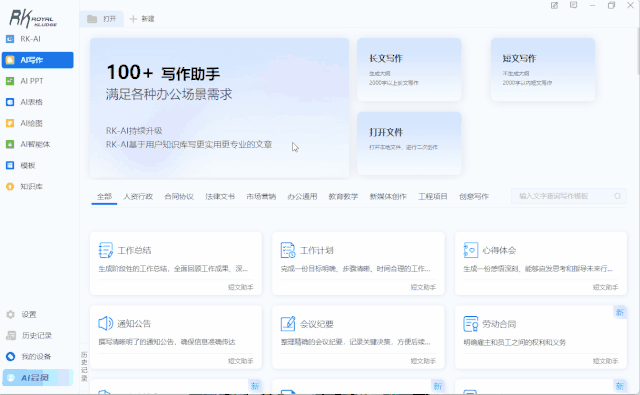
Task: Select the 法律文书 category tab
Action: click(x=220, y=196)
